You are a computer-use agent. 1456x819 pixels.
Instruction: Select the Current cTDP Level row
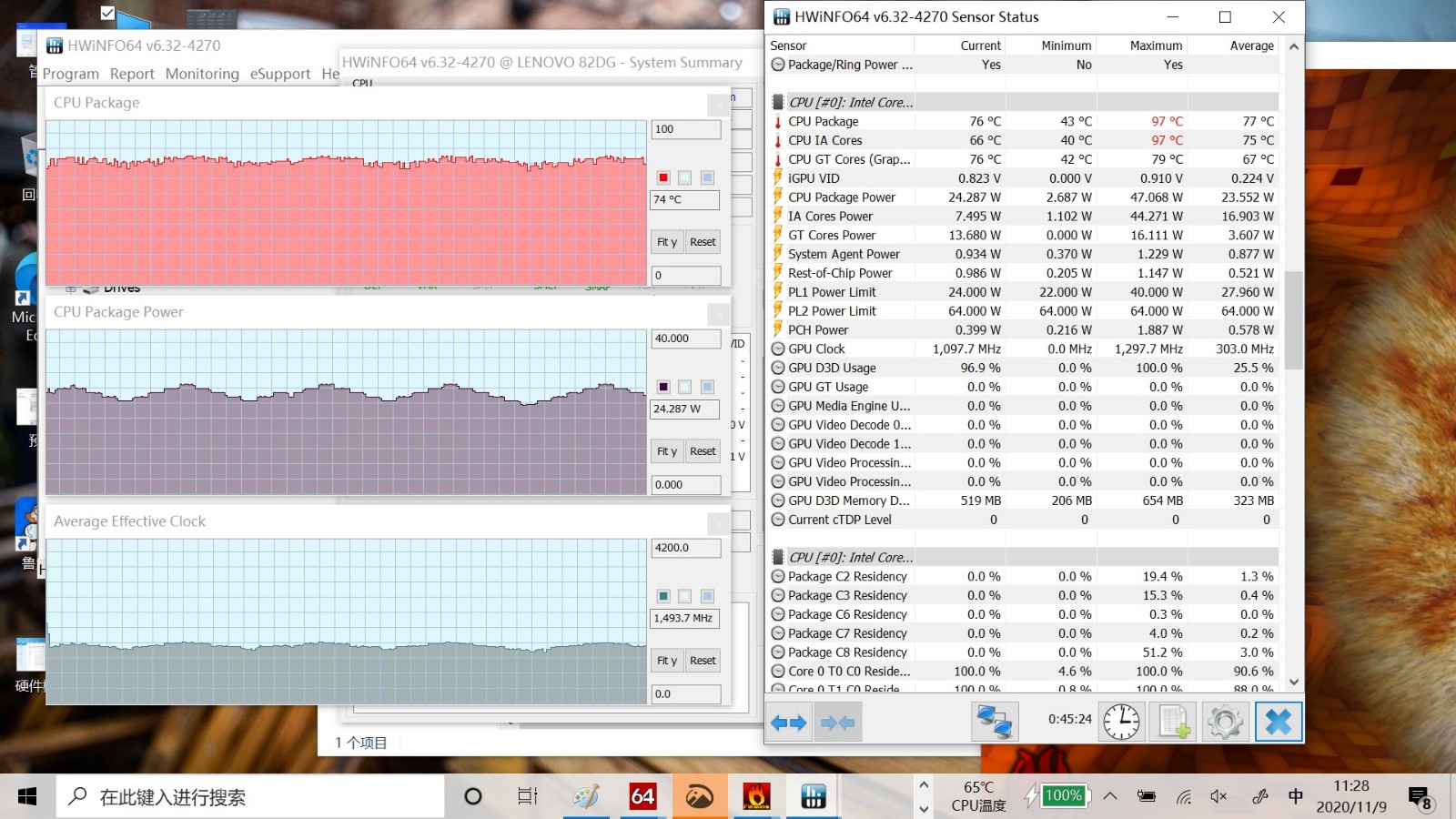(1023, 520)
